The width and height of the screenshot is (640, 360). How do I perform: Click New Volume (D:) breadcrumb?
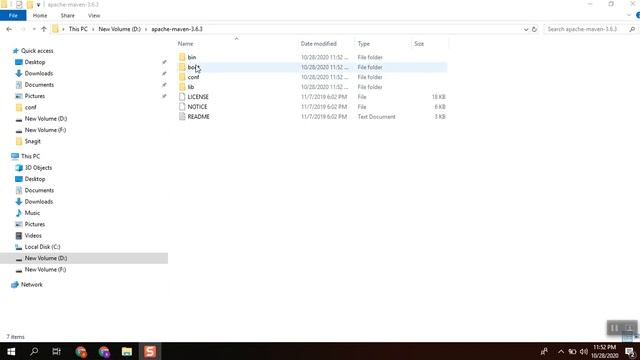pyautogui.click(x=119, y=29)
